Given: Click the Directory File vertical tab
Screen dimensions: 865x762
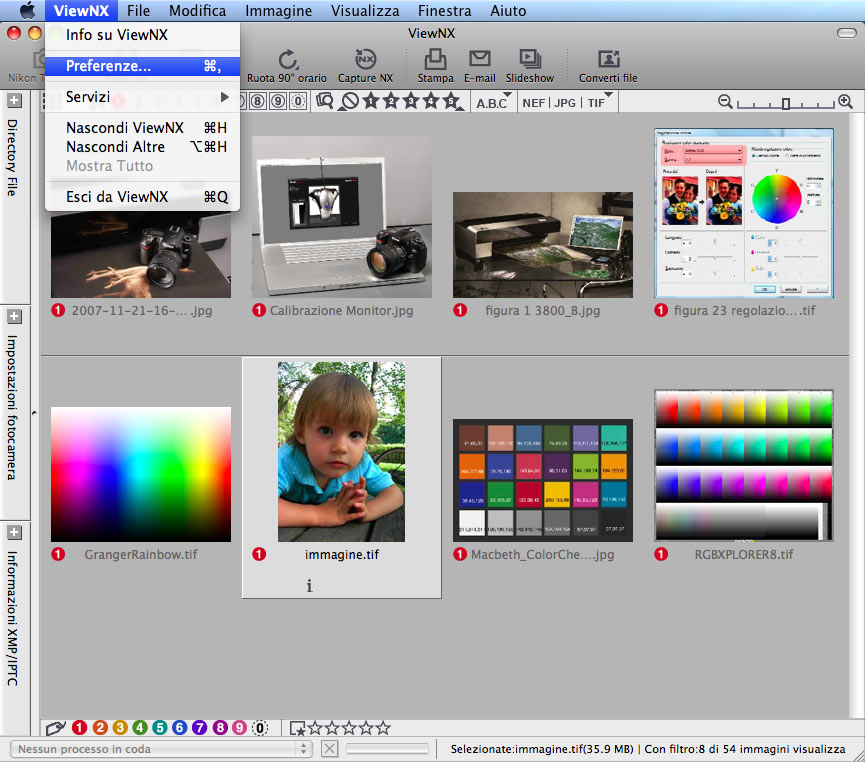Looking at the screenshot, I should pos(12,157).
